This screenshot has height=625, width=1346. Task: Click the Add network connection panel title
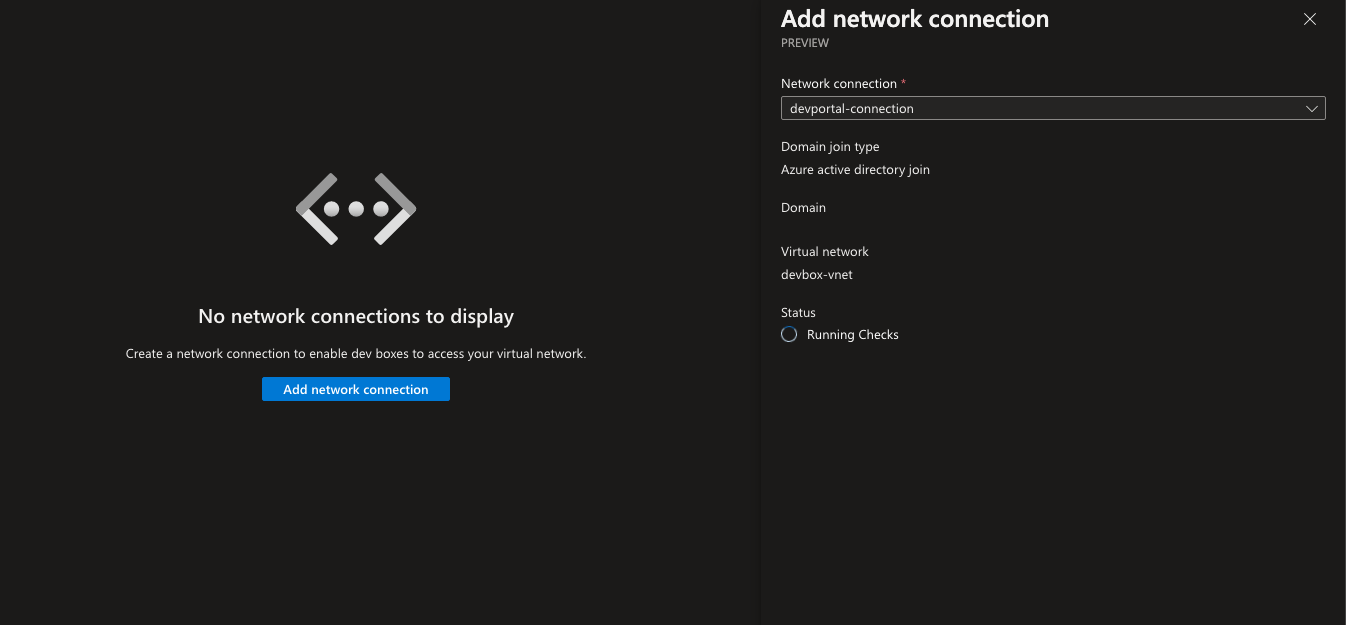(x=914, y=19)
